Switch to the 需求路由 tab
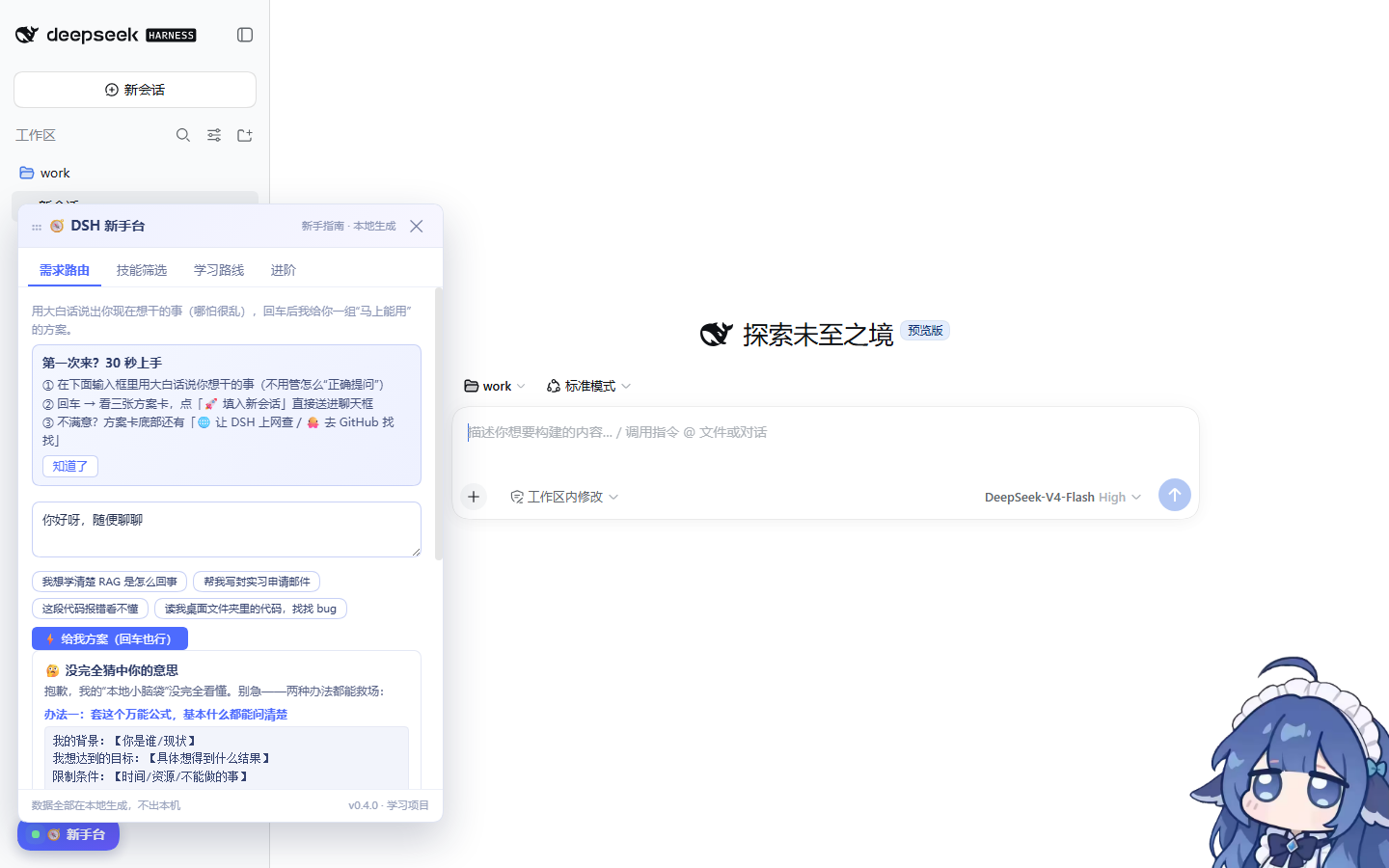Viewport: 1389px width, 868px height. [65, 270]
